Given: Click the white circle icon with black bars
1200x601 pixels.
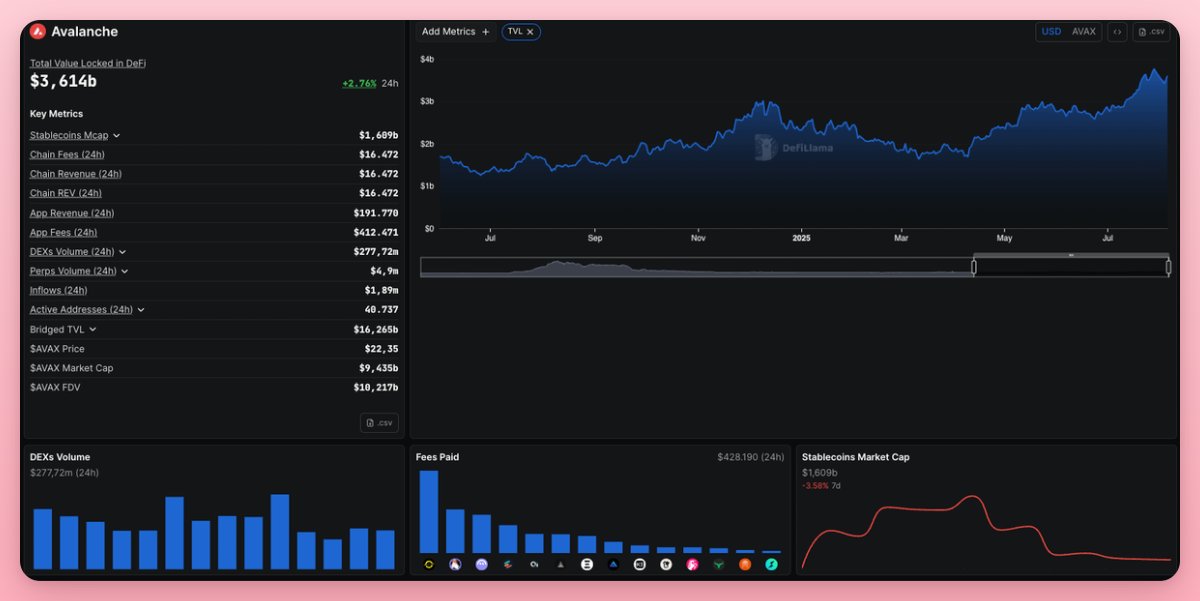Looking at the screenshot, I should (x=587, y=565).
